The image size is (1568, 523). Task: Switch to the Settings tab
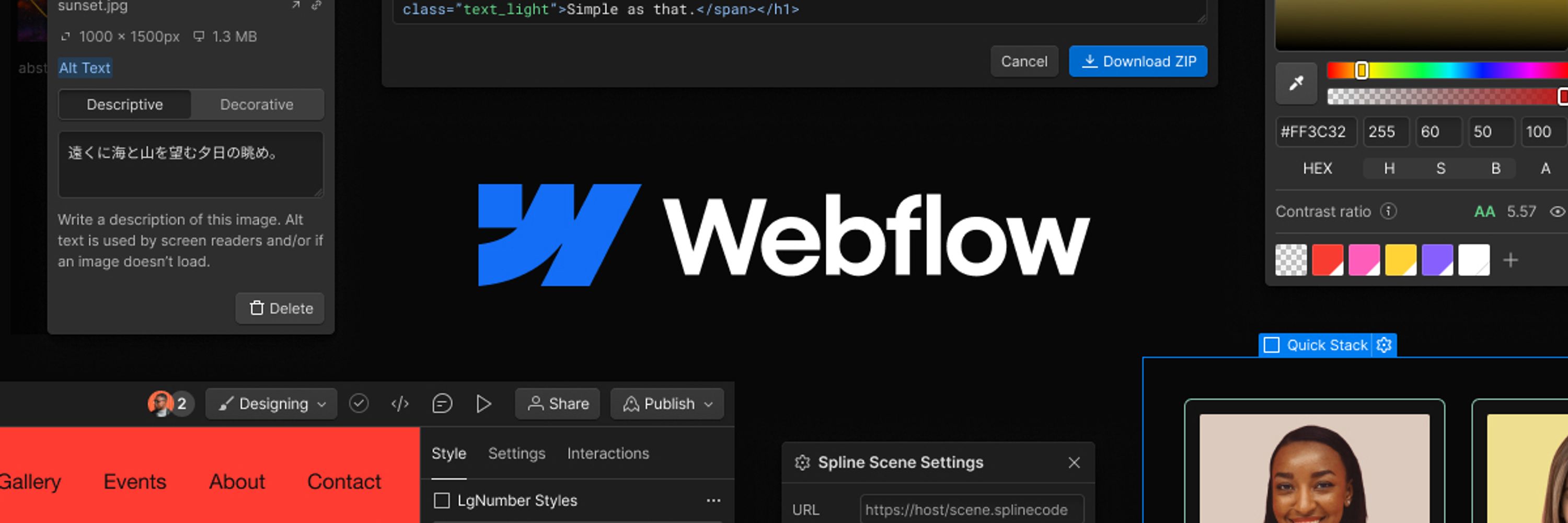(517, 453)
